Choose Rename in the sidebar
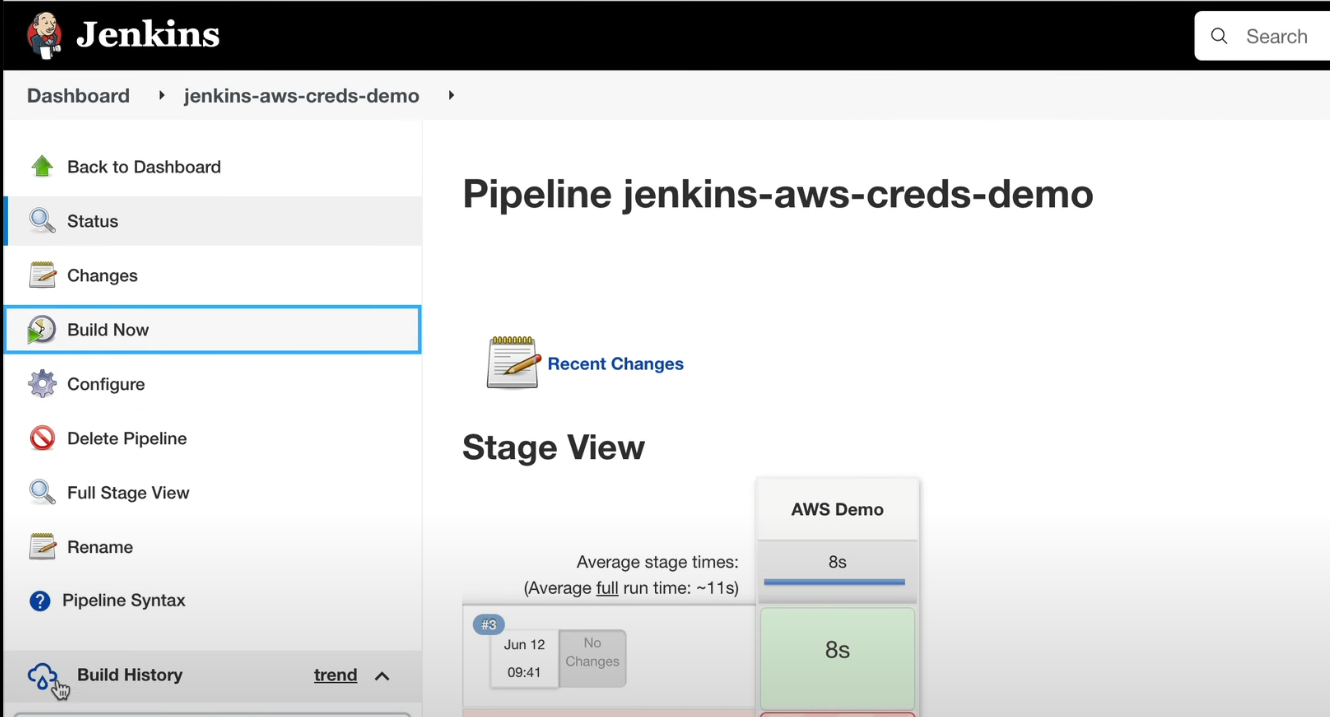 (x=100, y=547)
